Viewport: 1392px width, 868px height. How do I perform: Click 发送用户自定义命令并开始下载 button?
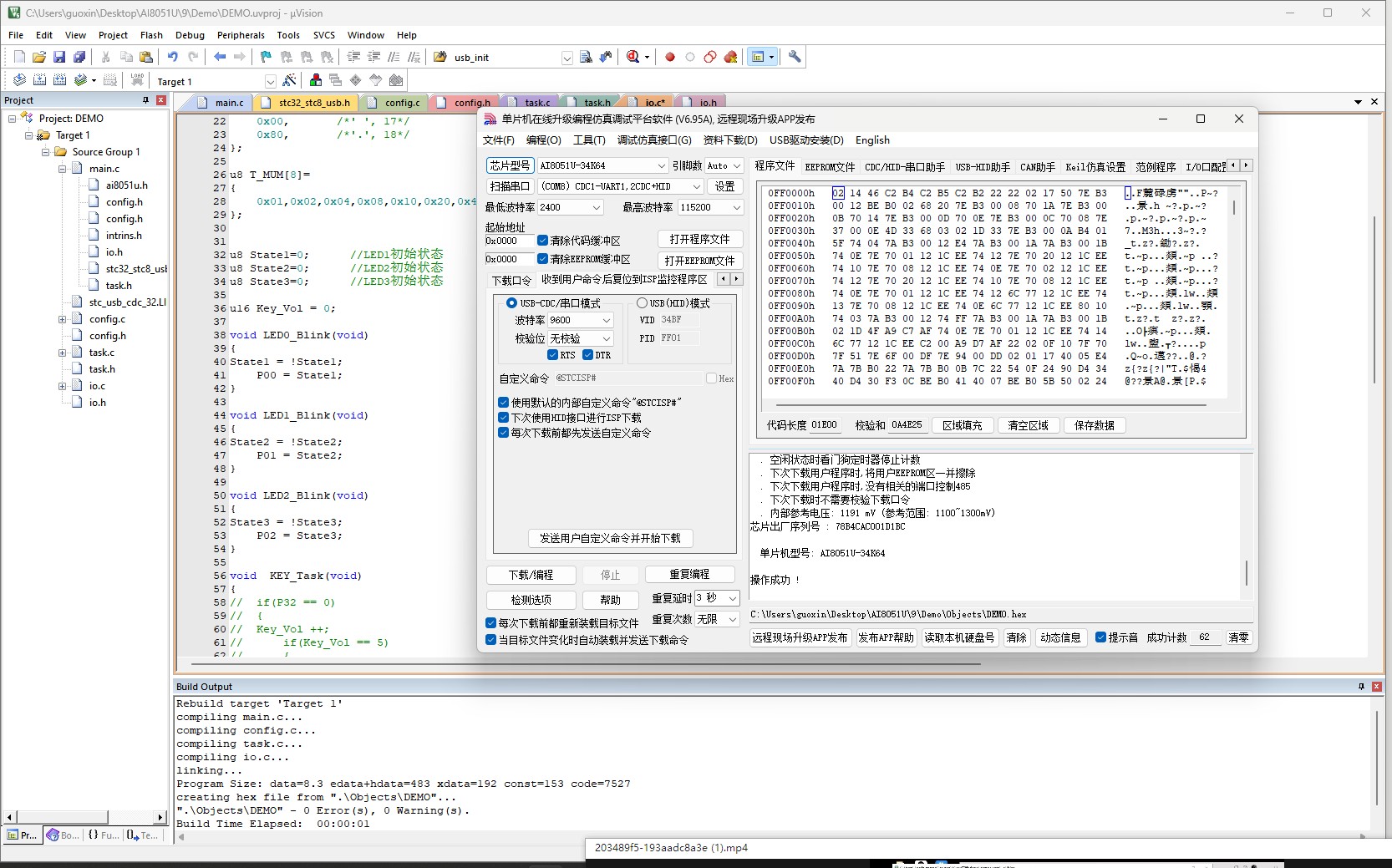pyautogui.click(x=610, y=538)
